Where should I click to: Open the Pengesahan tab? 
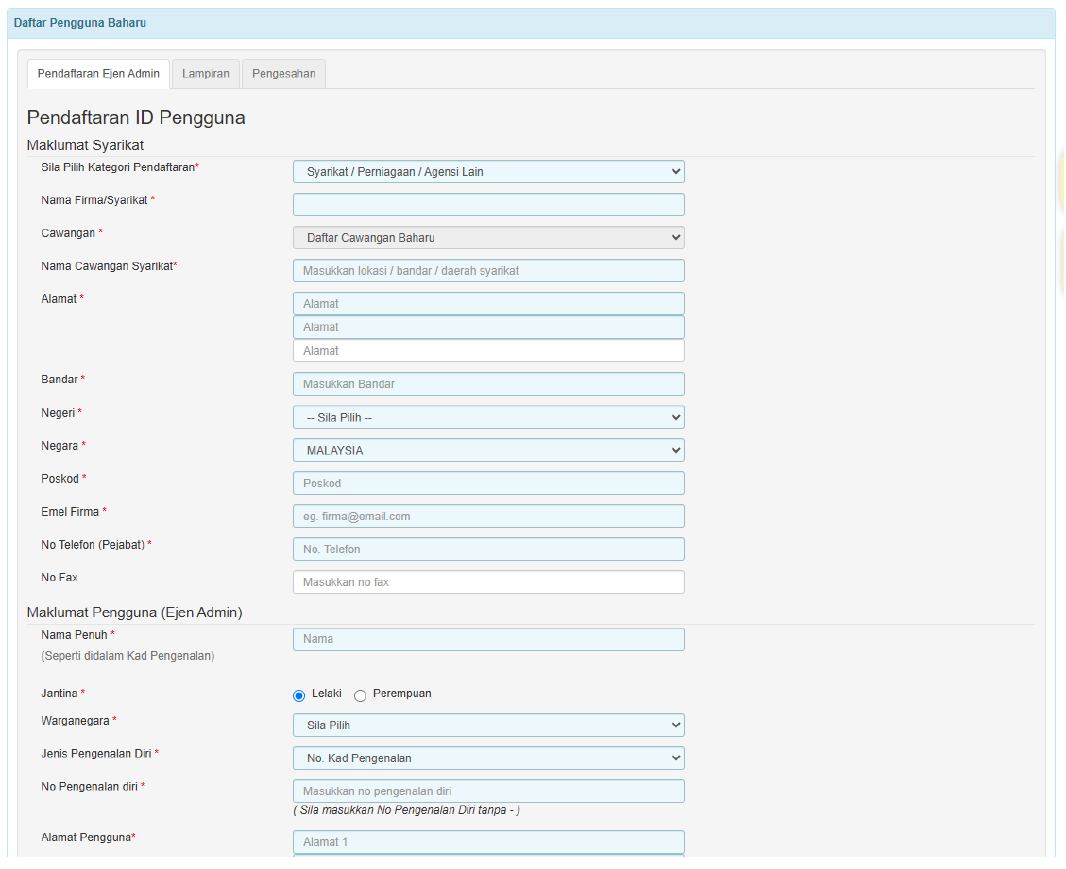(283, 73)
